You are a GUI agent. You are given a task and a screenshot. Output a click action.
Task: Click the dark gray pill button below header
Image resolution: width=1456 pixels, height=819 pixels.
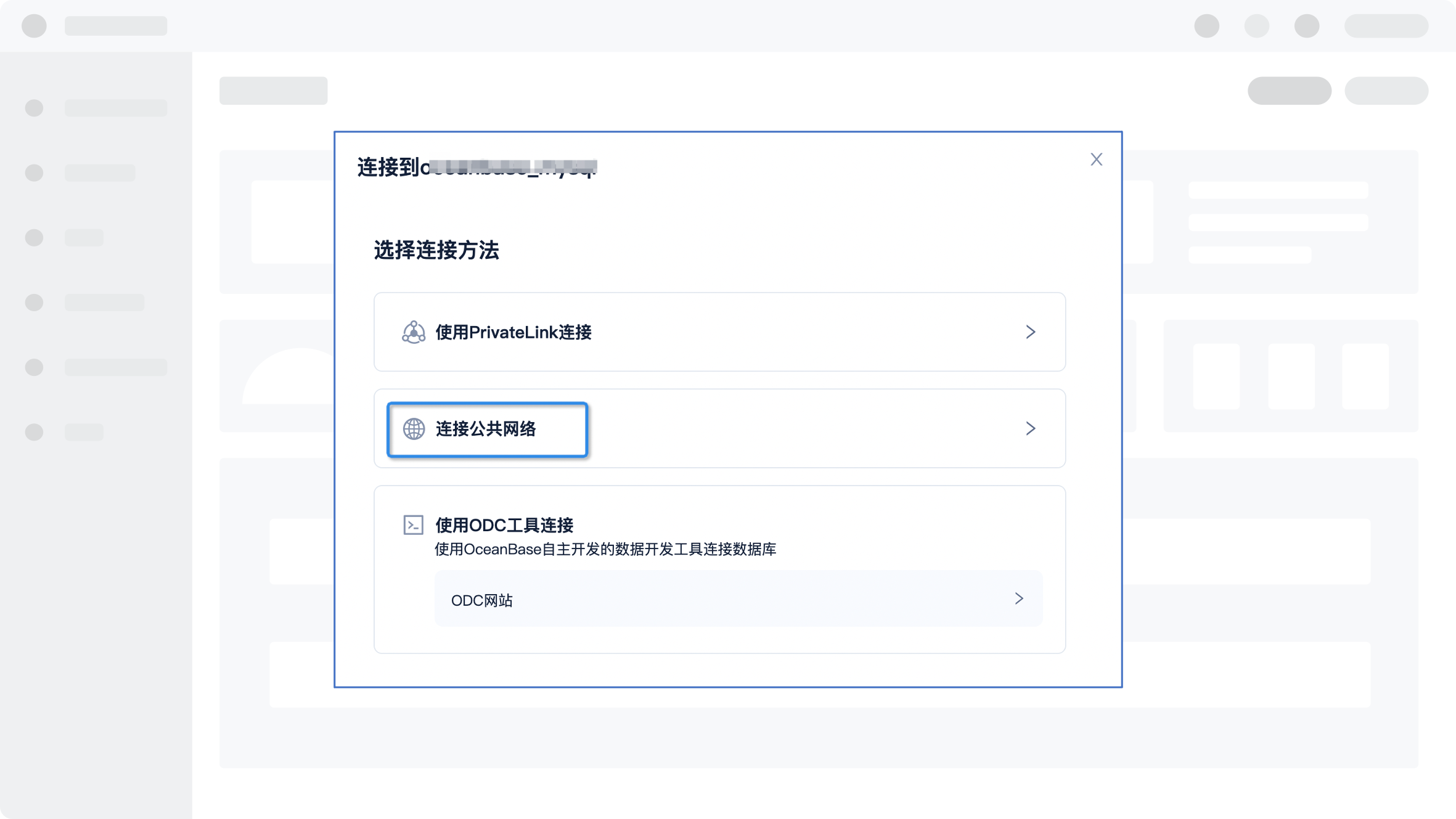point(1289,91)
